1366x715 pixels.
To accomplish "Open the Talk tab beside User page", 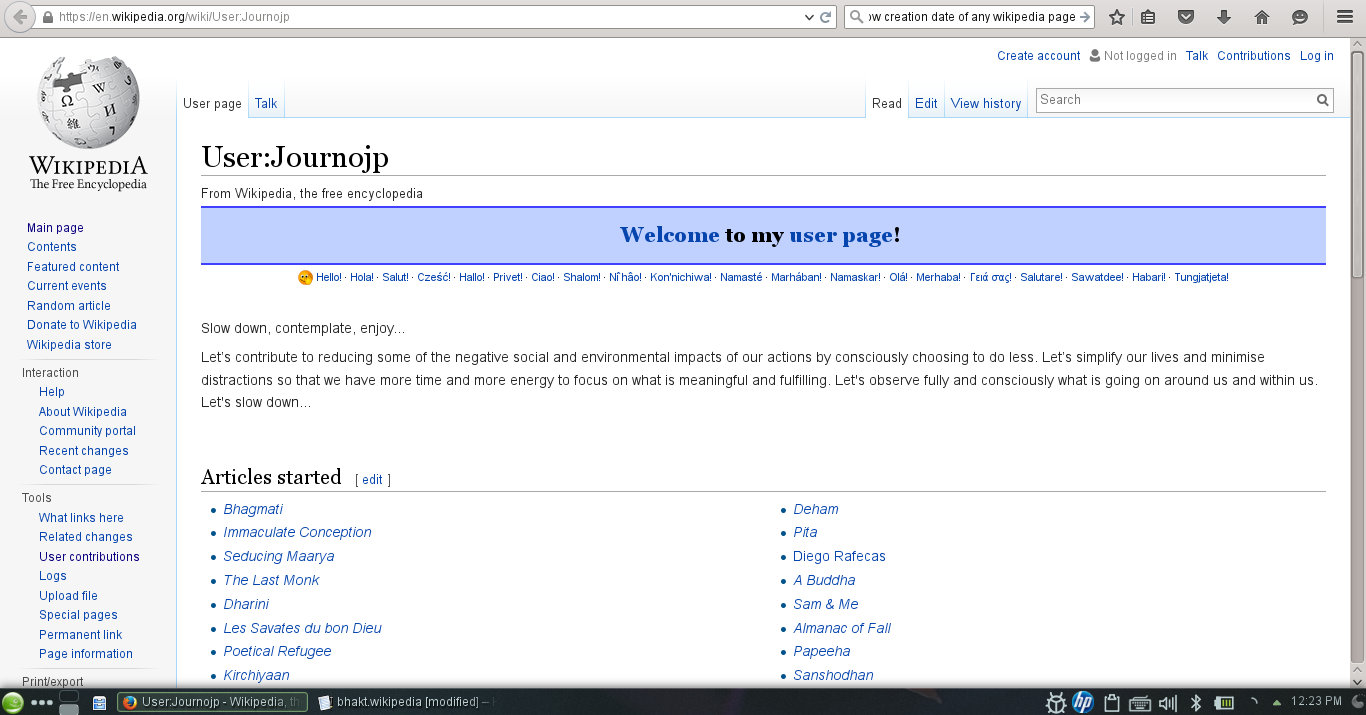I will (266, 103).
